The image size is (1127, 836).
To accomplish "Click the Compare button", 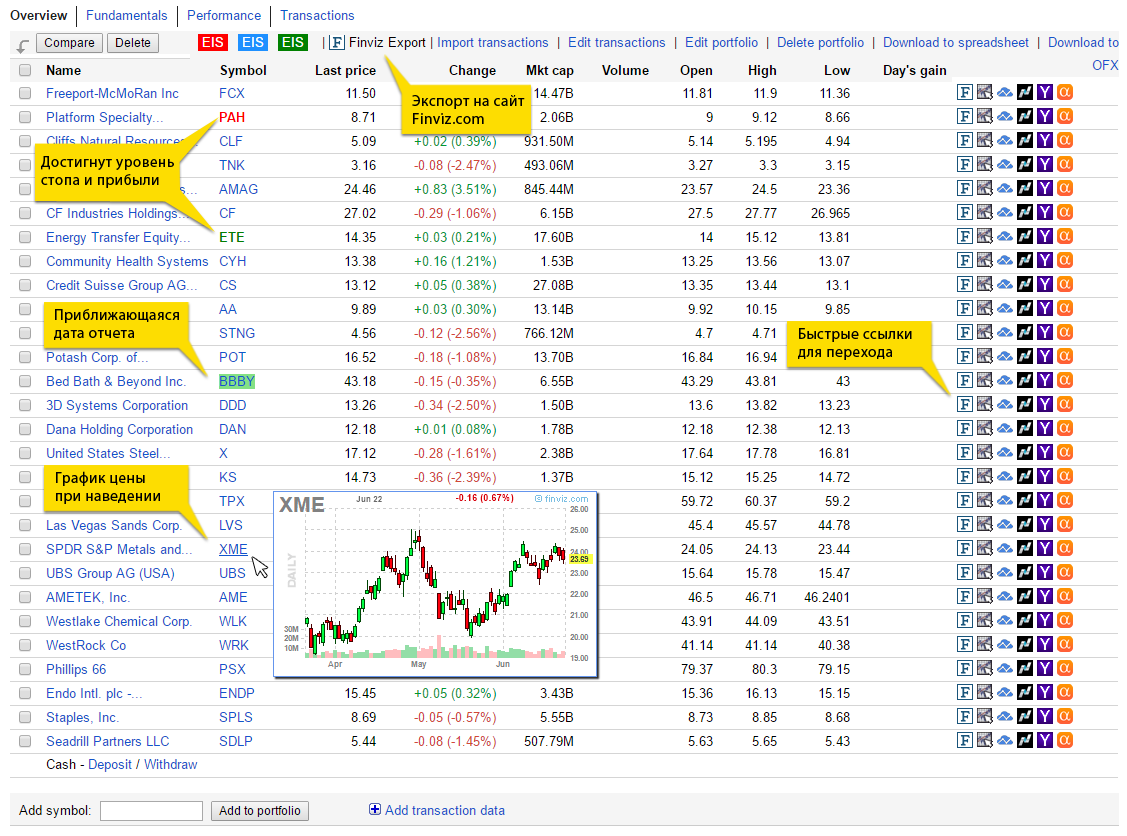I will (69, 42).
